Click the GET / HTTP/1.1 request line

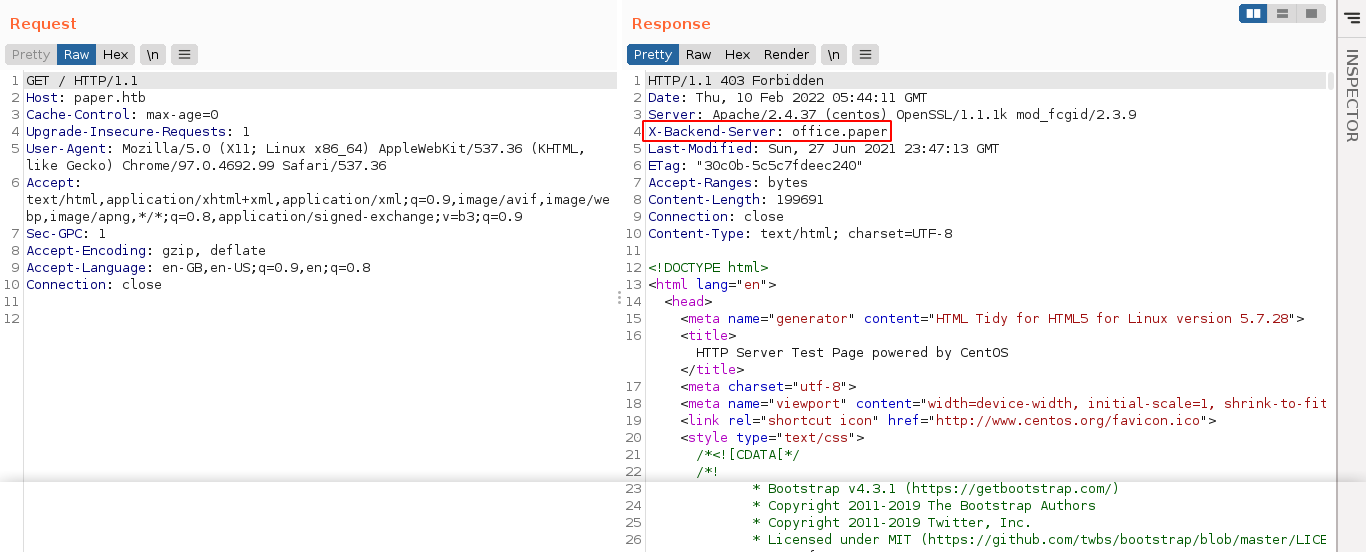coord(82,80)
